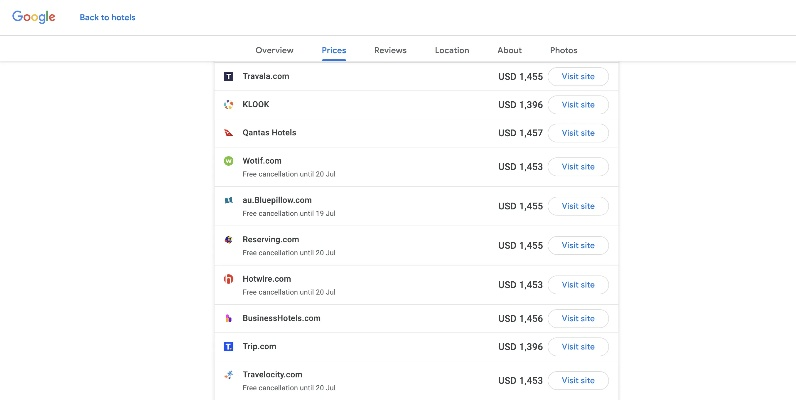Open the Photos tab
Image resolution: width=796 pixels, height=400 pixels.
tap(563, 50)
